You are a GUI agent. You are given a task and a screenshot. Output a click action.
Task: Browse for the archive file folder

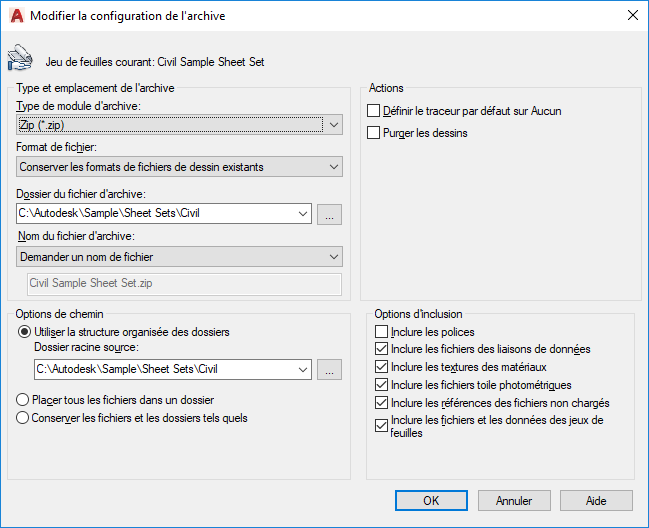click(330, 214)
